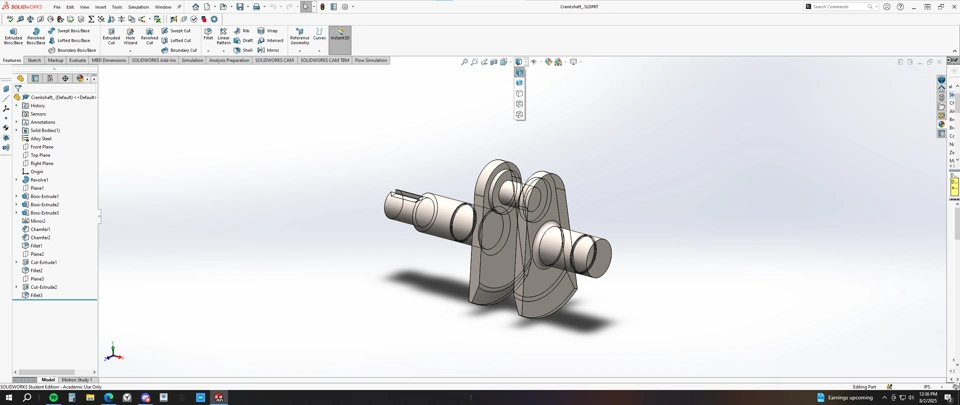Screen dimensions: 960x405
Task: Switch to the SOLIDWORKS CAM tab
Action: 275,61
